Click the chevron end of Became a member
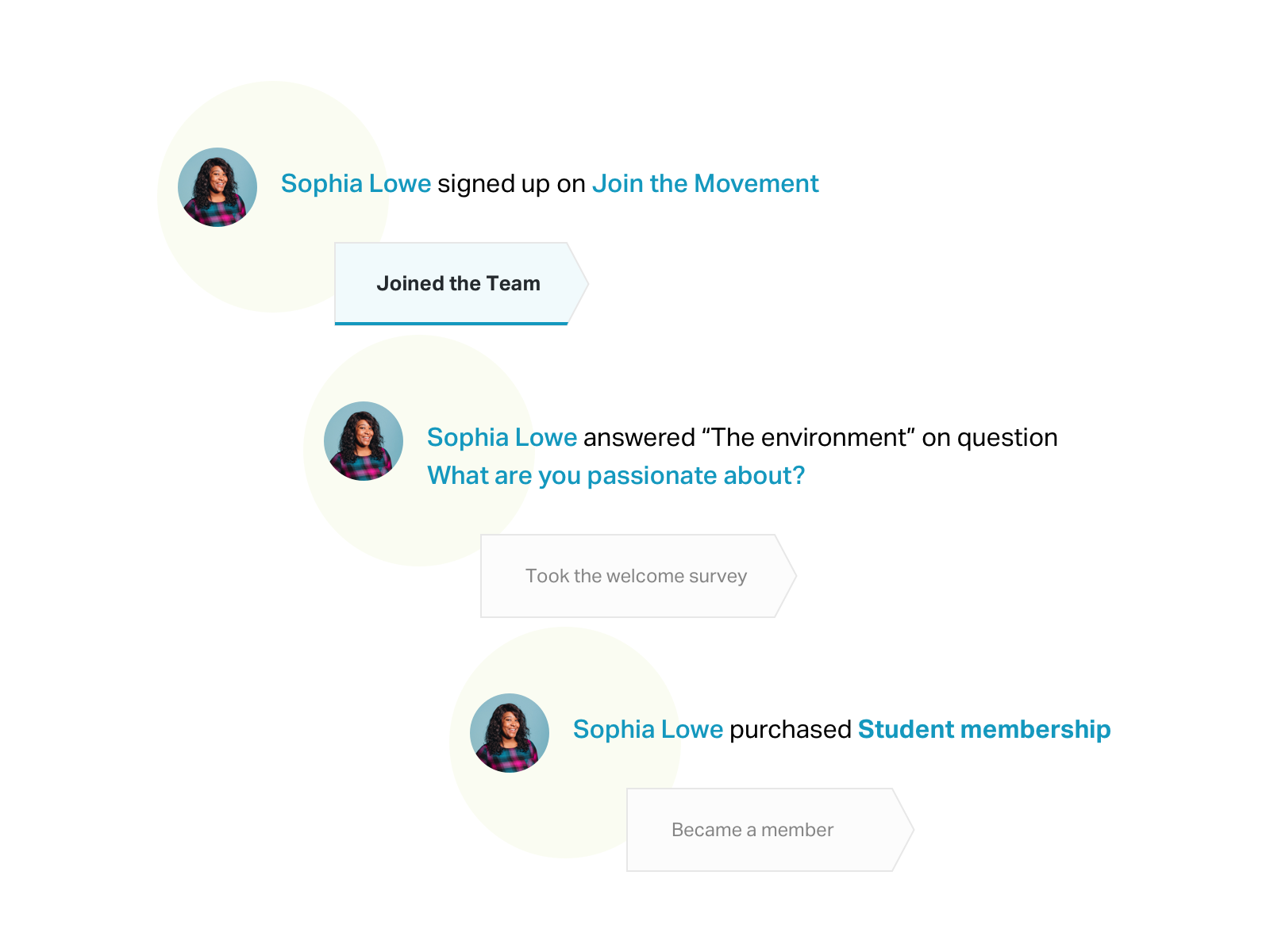The width and height of the screenshot is (1270, 952). [904, 830]
